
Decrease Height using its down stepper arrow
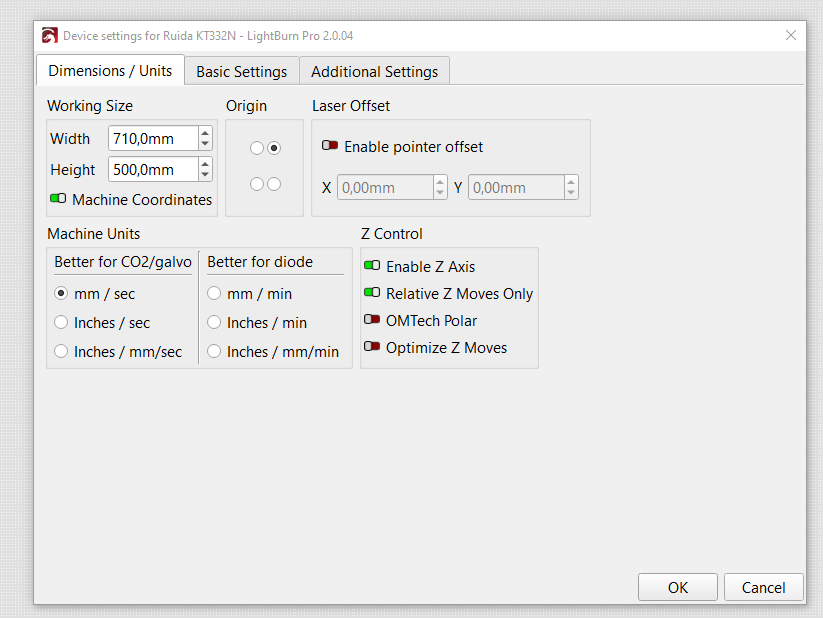point(204,174)
